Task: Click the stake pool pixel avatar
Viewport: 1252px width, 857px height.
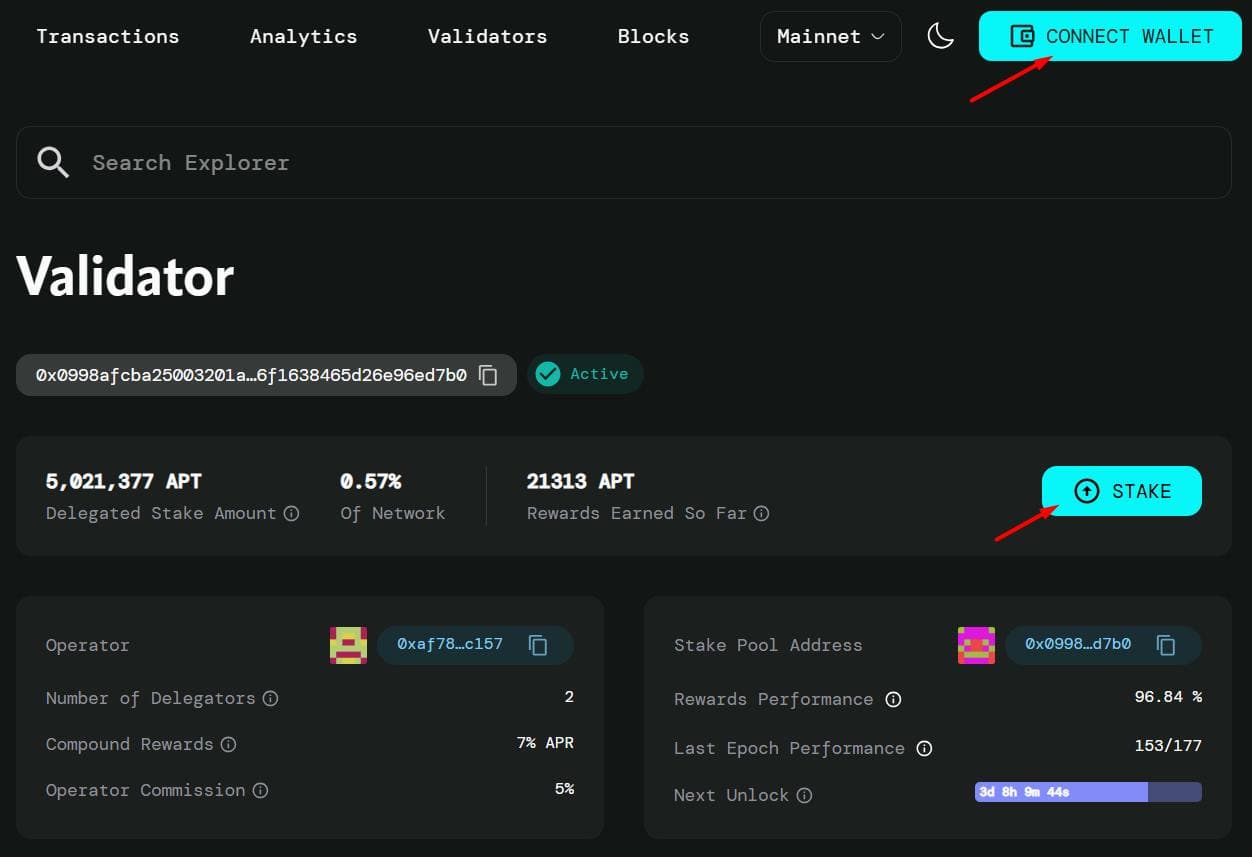Action: (976, 645)
